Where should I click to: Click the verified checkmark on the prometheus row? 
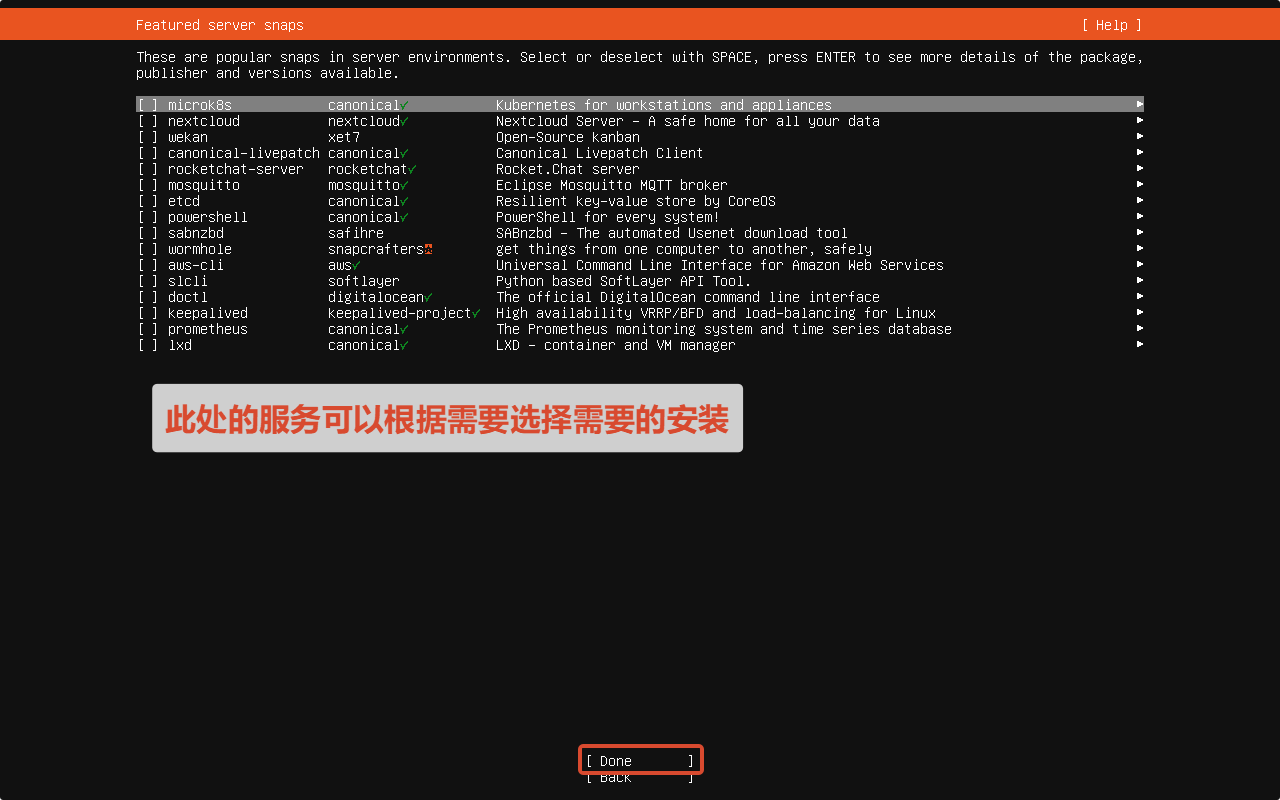pyautogui.click(x=404, y=329)
